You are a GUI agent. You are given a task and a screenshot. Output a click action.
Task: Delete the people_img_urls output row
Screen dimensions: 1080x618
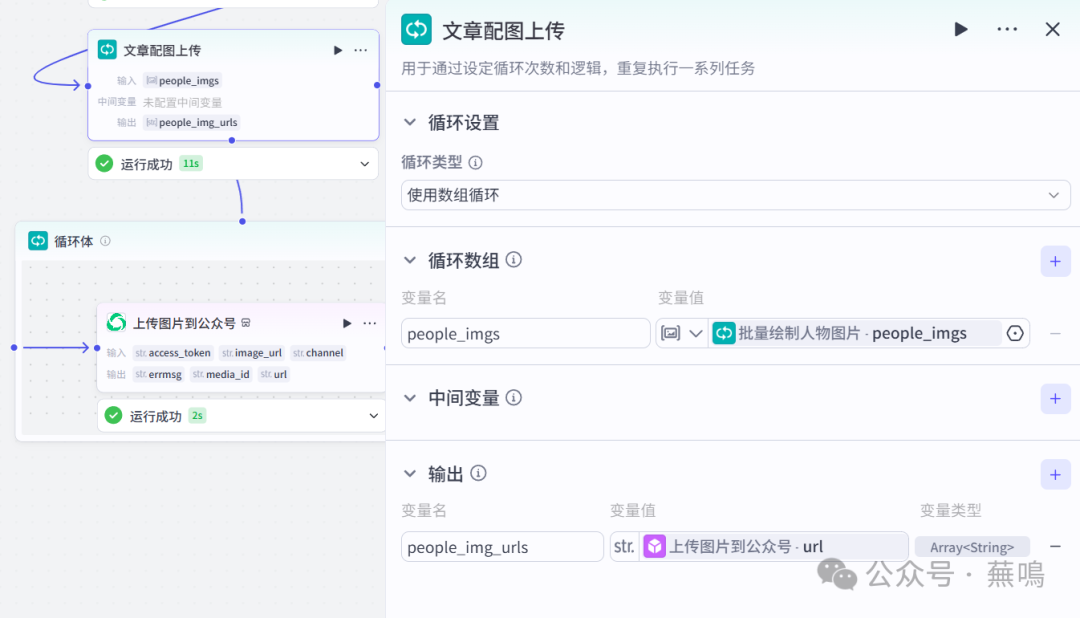tap(1055, 547)
